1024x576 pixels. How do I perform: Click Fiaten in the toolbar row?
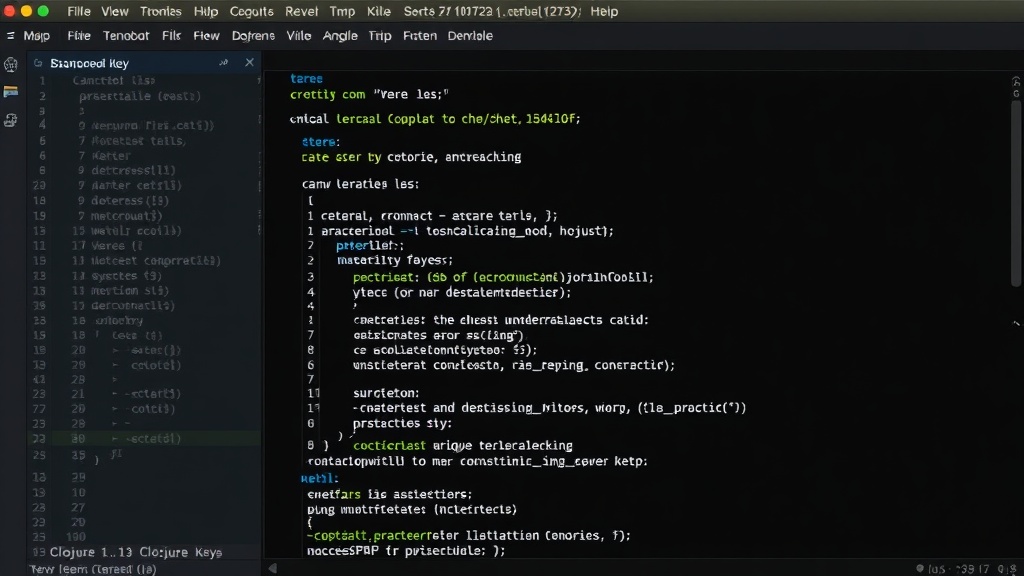pos(419,36)
